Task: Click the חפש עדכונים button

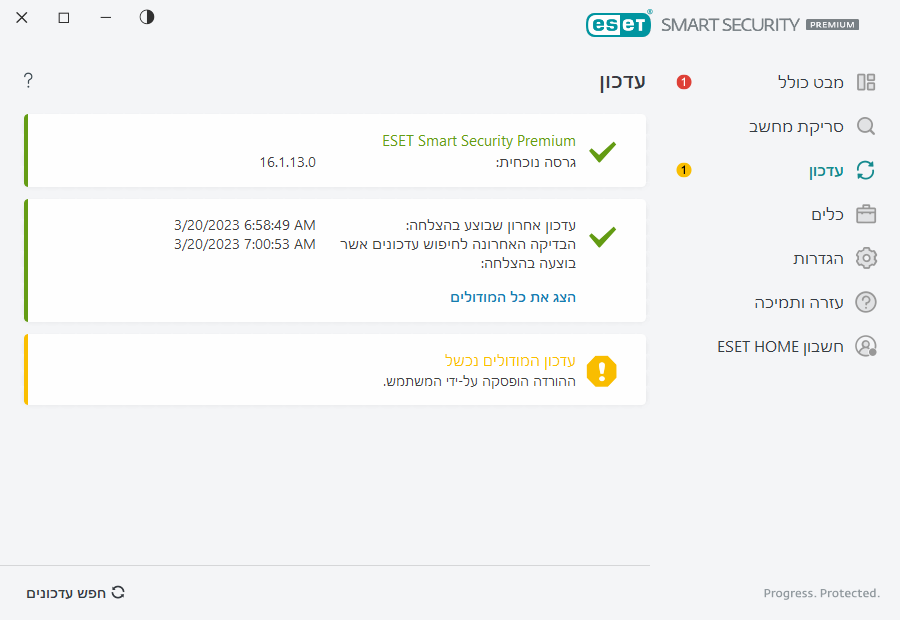Action: click(76, 593)
